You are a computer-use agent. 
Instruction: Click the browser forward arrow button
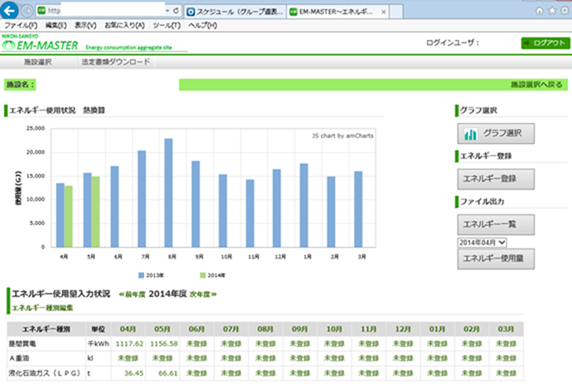point(27,11)
